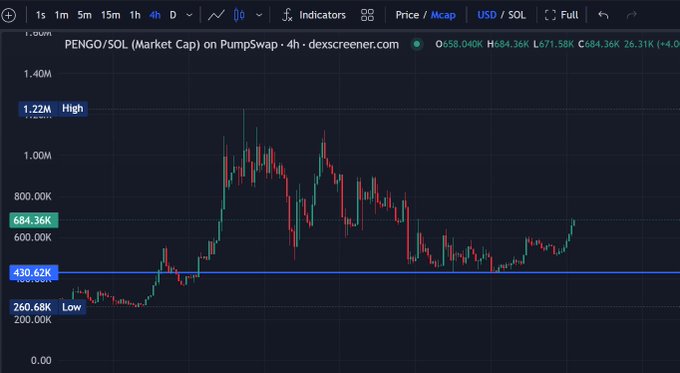
Task: Click the latest green candle
Action: [x=573, y=223]
